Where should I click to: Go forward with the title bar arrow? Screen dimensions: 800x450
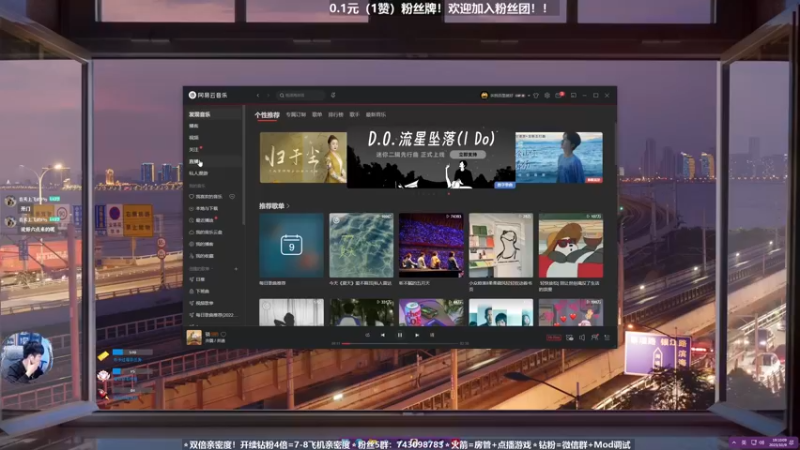pos(268,95)
